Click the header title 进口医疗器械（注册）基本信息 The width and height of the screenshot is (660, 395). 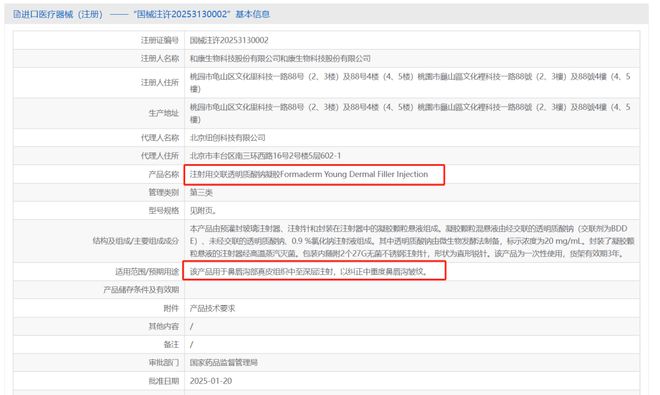point(145,14)
